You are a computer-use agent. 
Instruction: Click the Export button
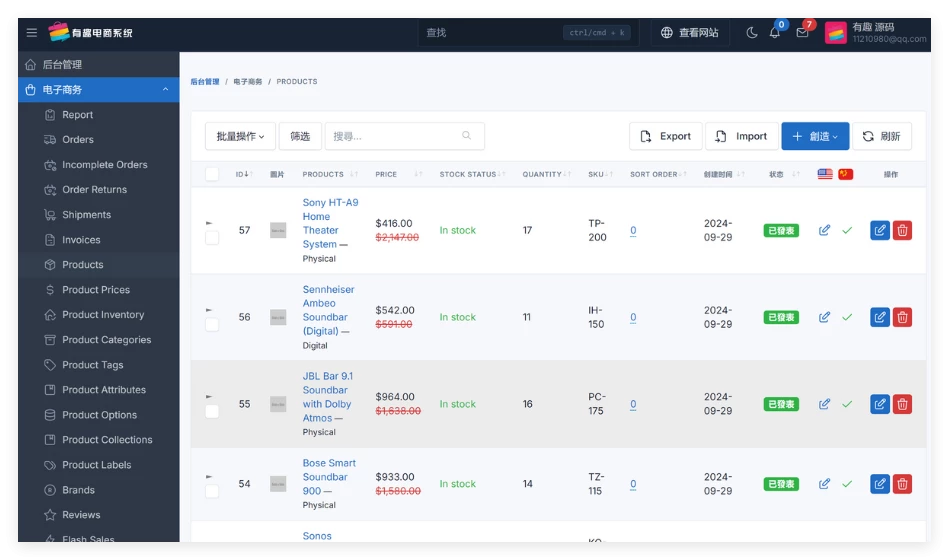coord(665,136)
